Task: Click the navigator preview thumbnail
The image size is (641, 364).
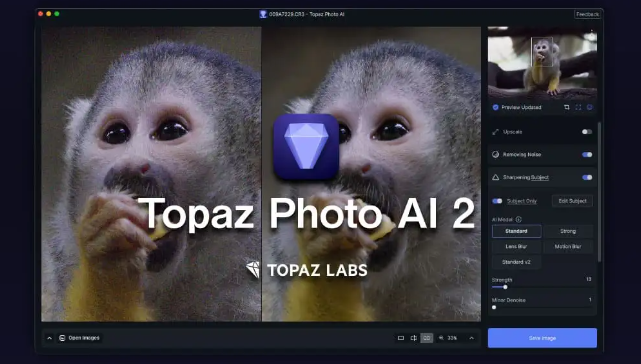Action: [x=542, y=63]
